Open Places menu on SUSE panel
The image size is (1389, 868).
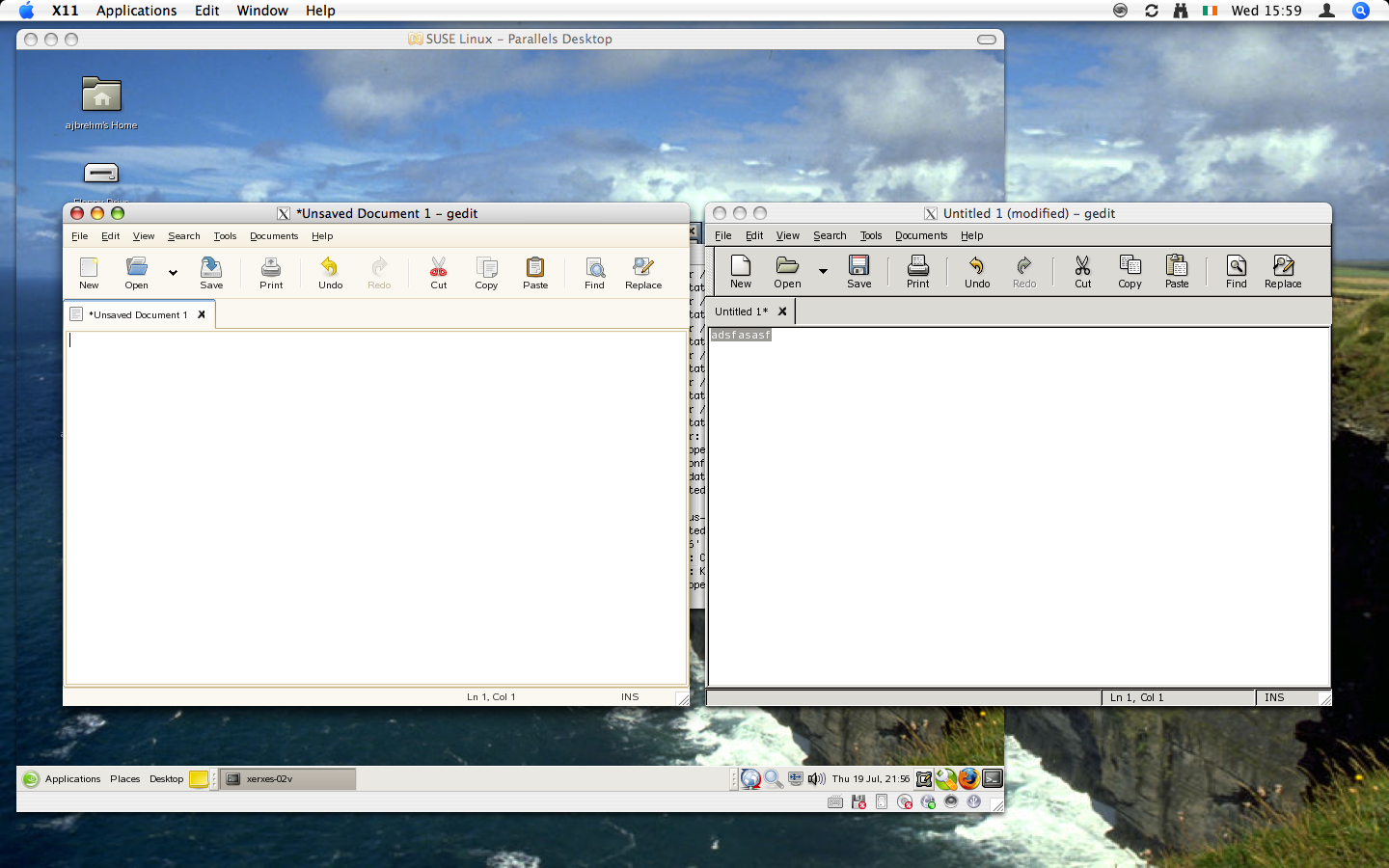124,779
